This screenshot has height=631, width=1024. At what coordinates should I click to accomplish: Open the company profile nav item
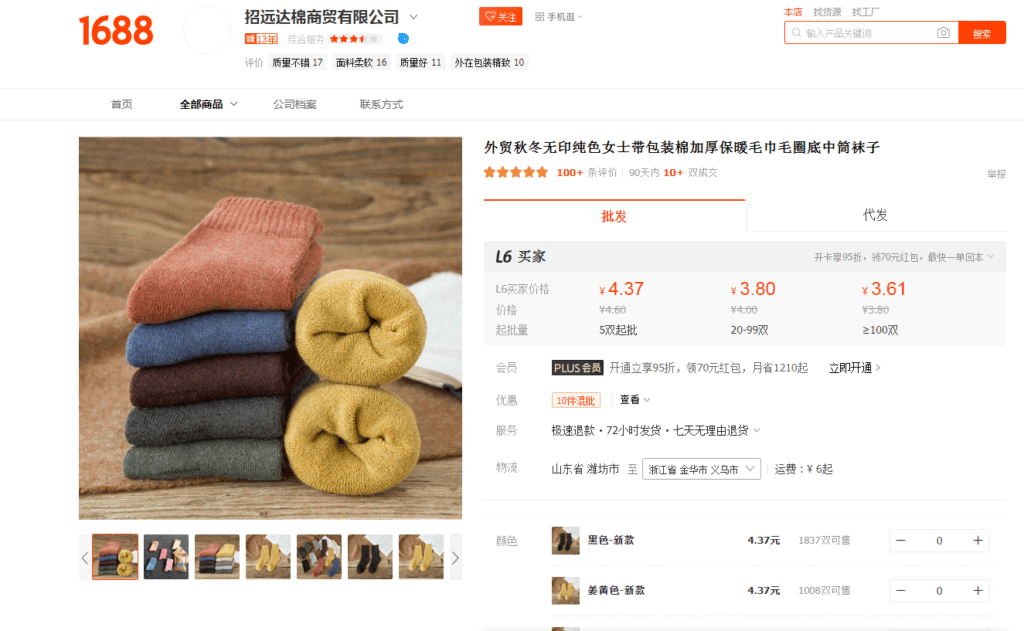click(295, 105)
